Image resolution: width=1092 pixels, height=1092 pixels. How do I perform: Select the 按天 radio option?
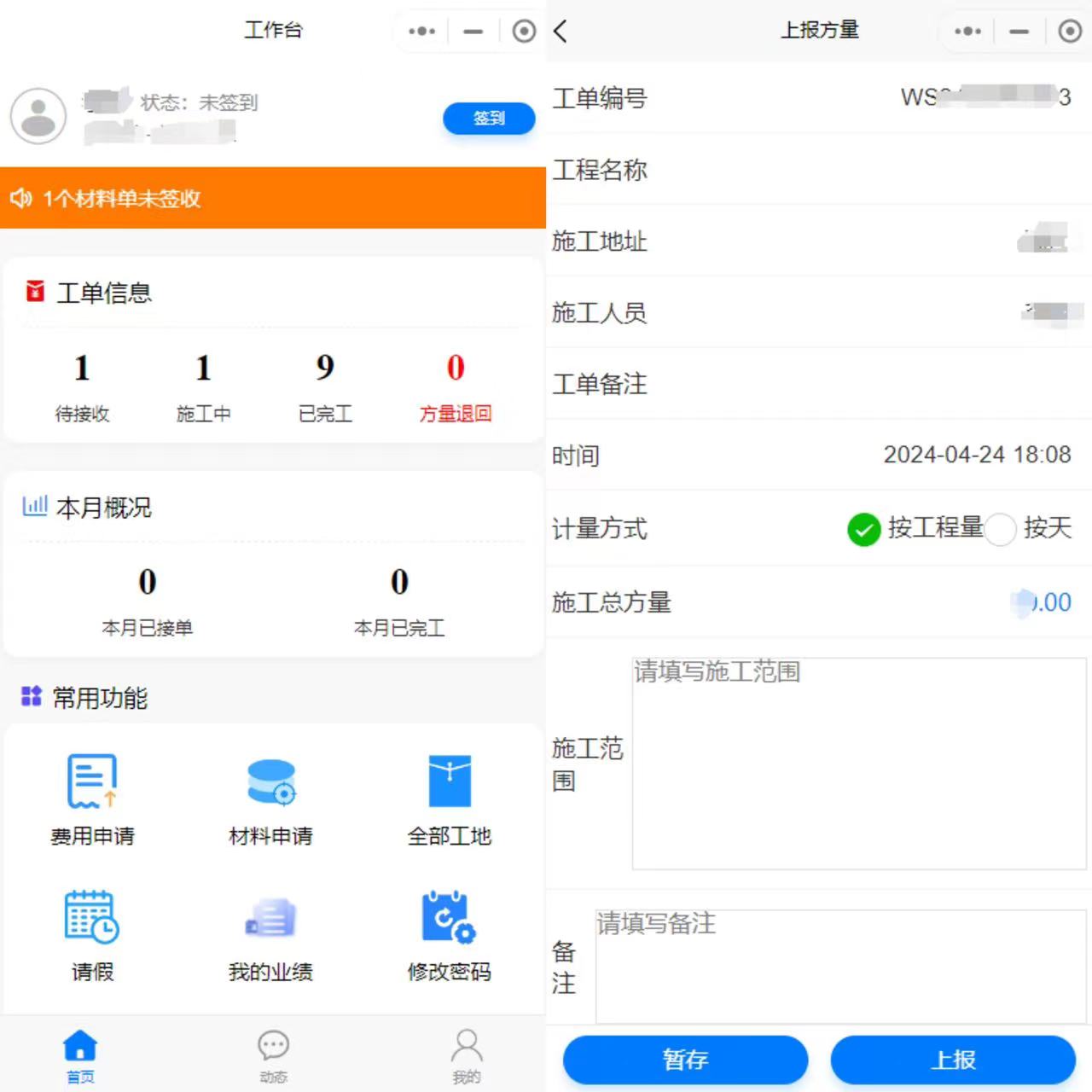(x=1000, y=529)
